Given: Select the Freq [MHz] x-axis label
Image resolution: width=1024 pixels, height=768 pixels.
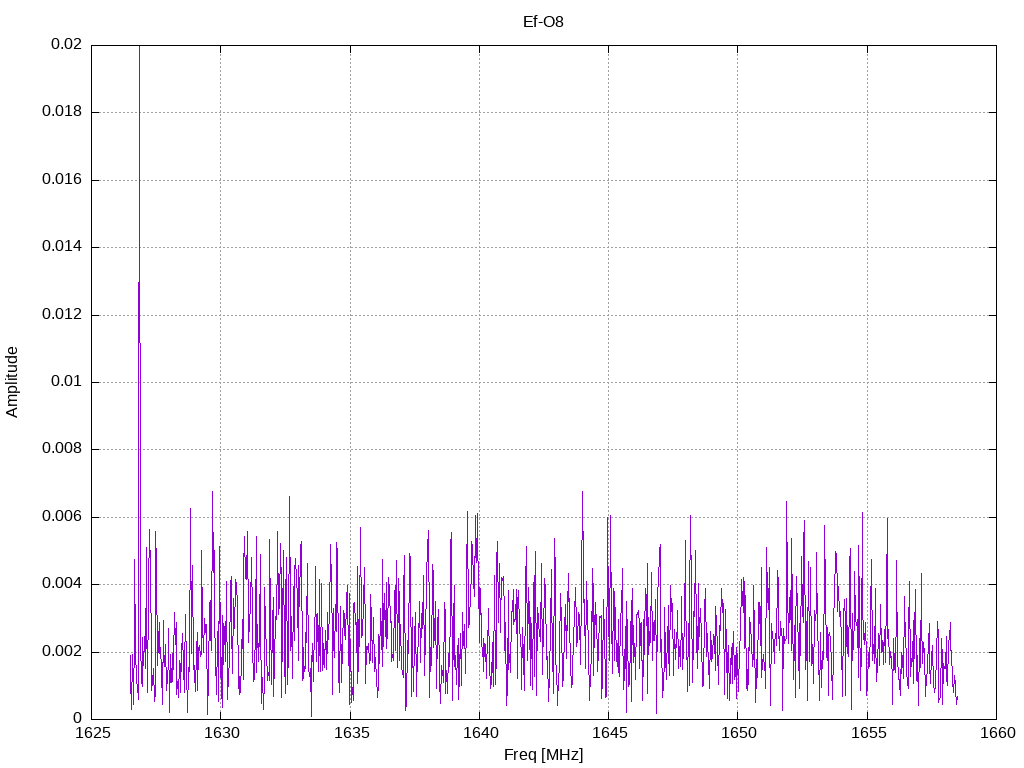Looking at the screenshot, I should click(543, 755).
